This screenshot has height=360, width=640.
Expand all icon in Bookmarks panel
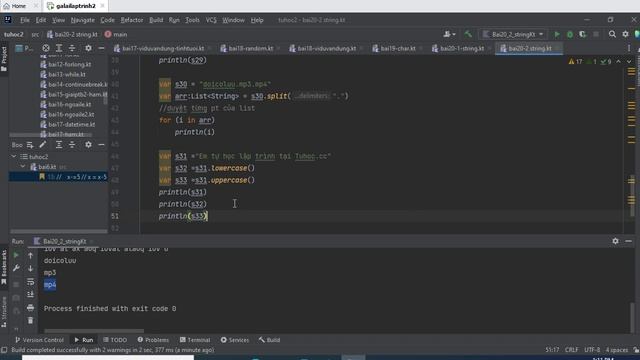59,145
